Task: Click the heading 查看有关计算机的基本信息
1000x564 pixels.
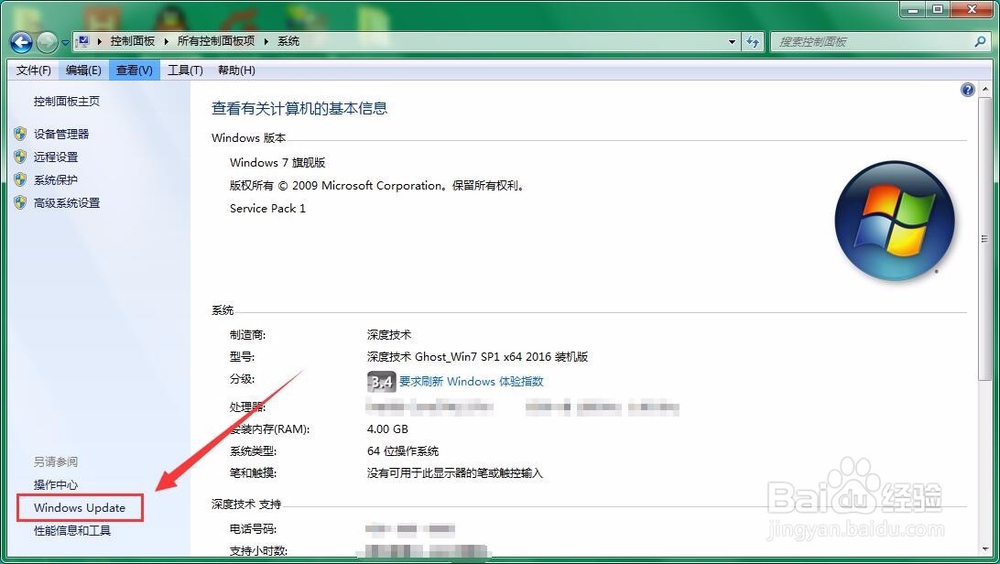Action: pyautogui.click(x=299, y=108)
